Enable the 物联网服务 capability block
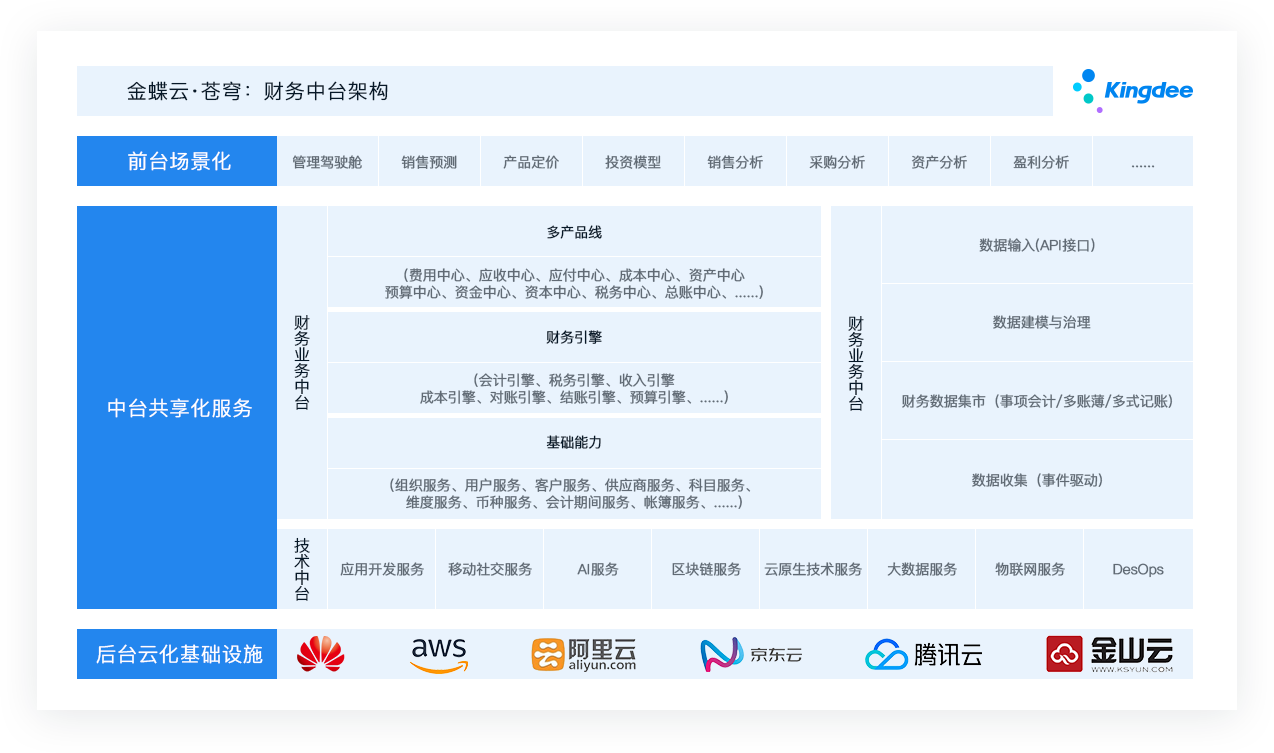The width and height of the screenshot is (1274, 753). pos(1029,568)
